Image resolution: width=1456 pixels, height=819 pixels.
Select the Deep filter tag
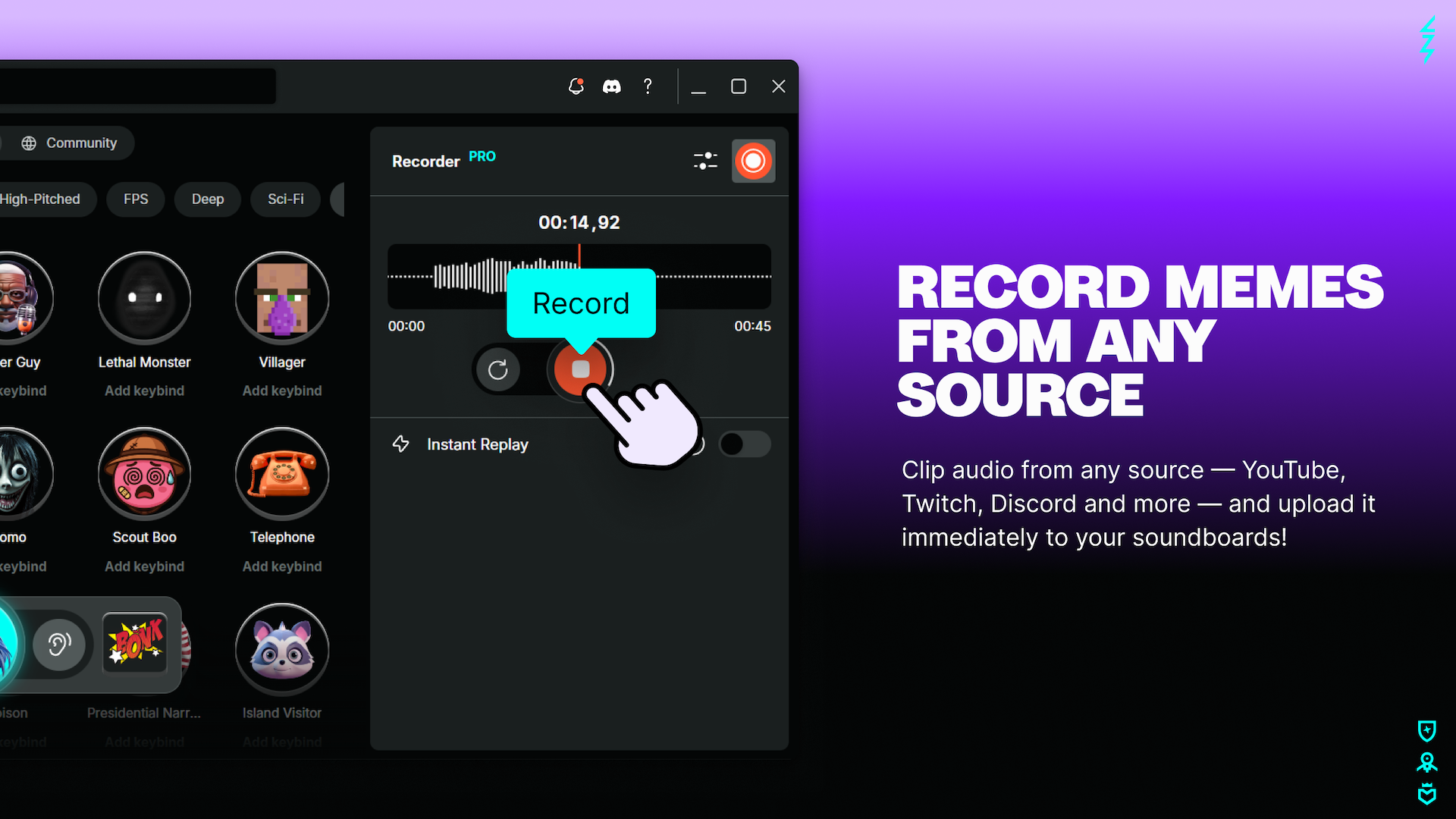[x=207, y=199]
